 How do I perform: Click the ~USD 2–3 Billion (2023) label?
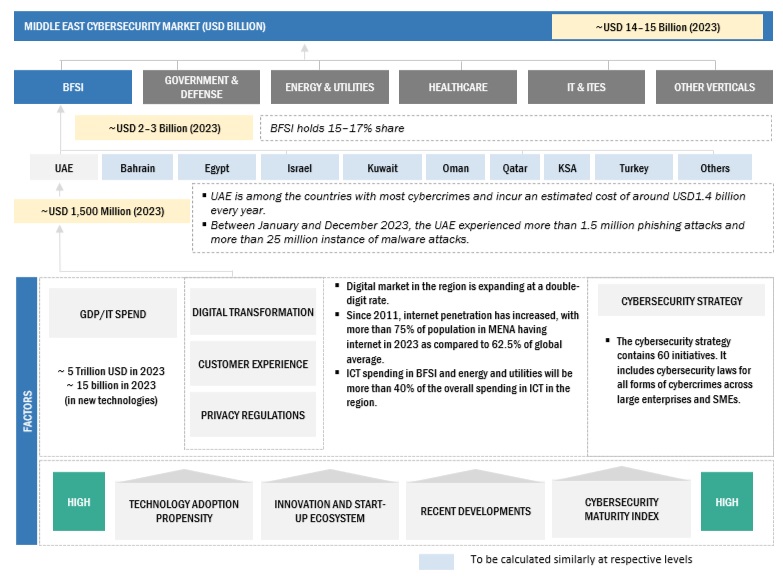[x=164, y=128]
